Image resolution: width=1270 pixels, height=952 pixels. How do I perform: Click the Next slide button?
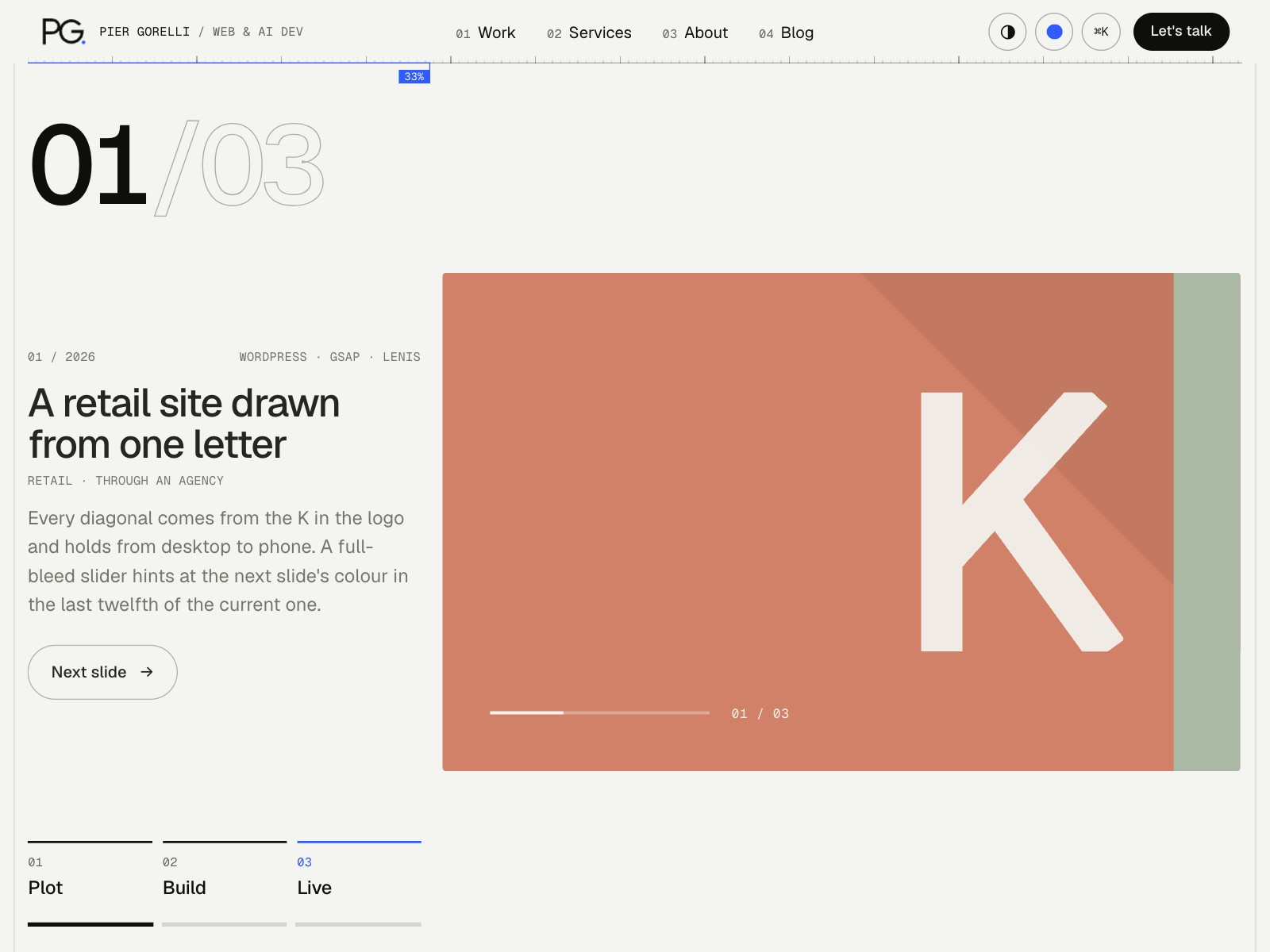click(102, 672)
